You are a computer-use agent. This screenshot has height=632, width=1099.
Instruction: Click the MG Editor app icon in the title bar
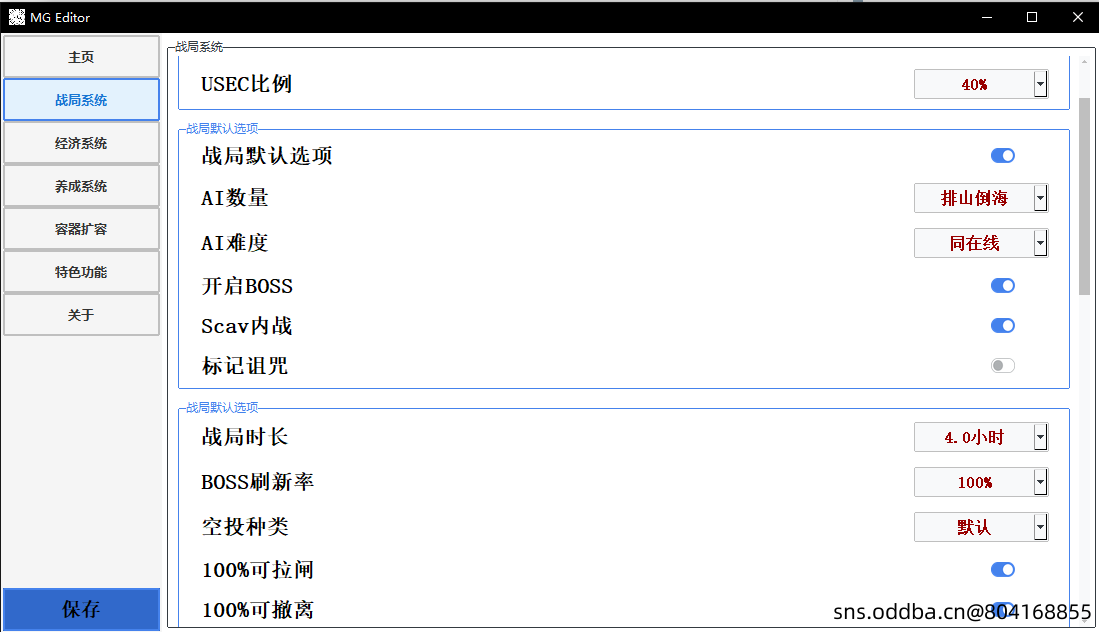(x=17, y=17)
